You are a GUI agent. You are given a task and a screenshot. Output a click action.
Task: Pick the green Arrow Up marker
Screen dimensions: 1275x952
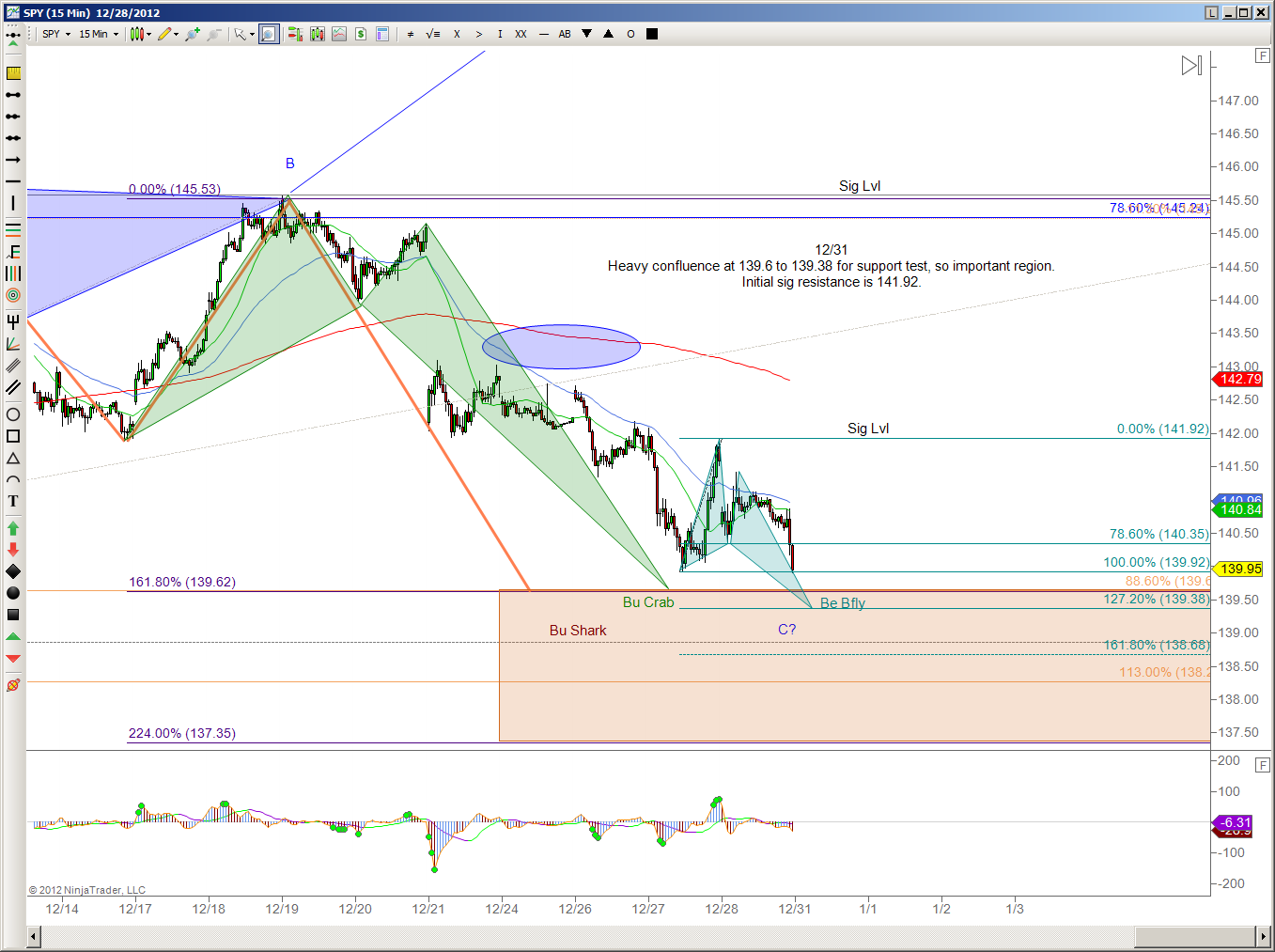[x=13, y=528]
